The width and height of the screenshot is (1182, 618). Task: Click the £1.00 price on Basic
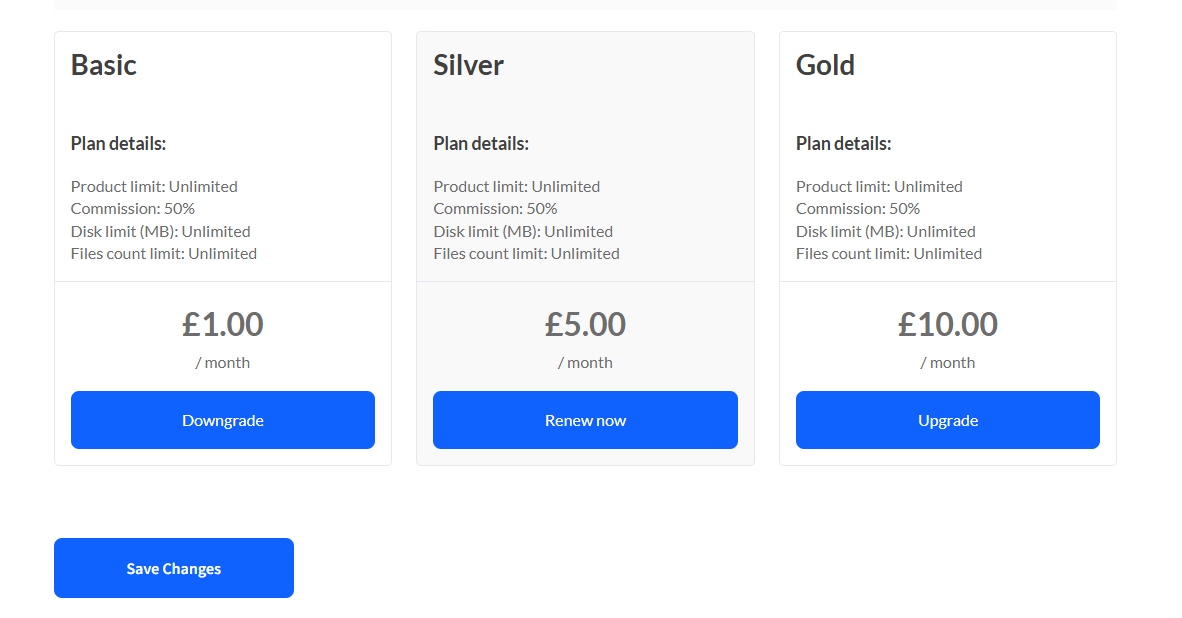pos(222,325)
